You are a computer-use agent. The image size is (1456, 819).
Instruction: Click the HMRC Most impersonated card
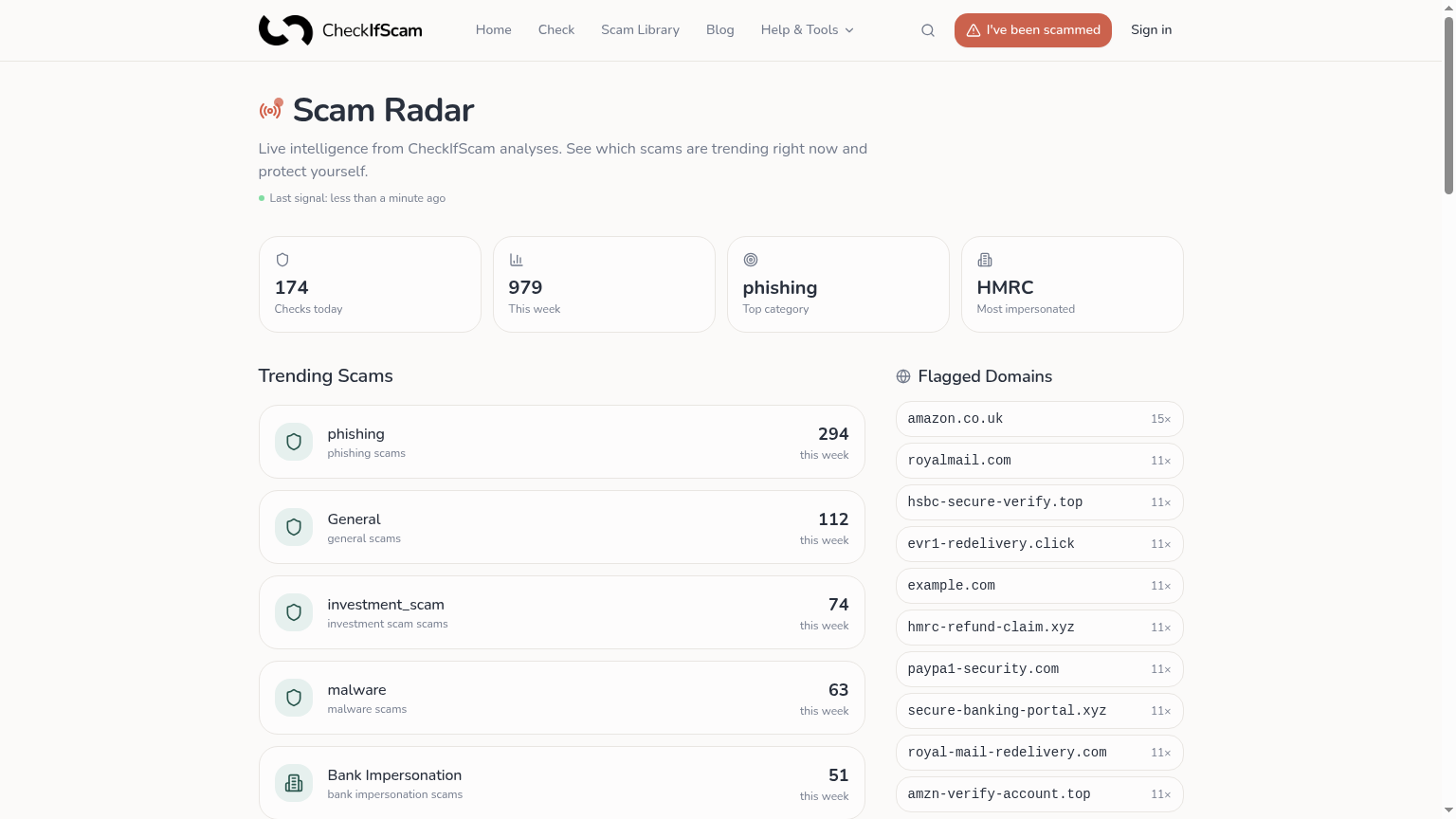click(1072, 284)
